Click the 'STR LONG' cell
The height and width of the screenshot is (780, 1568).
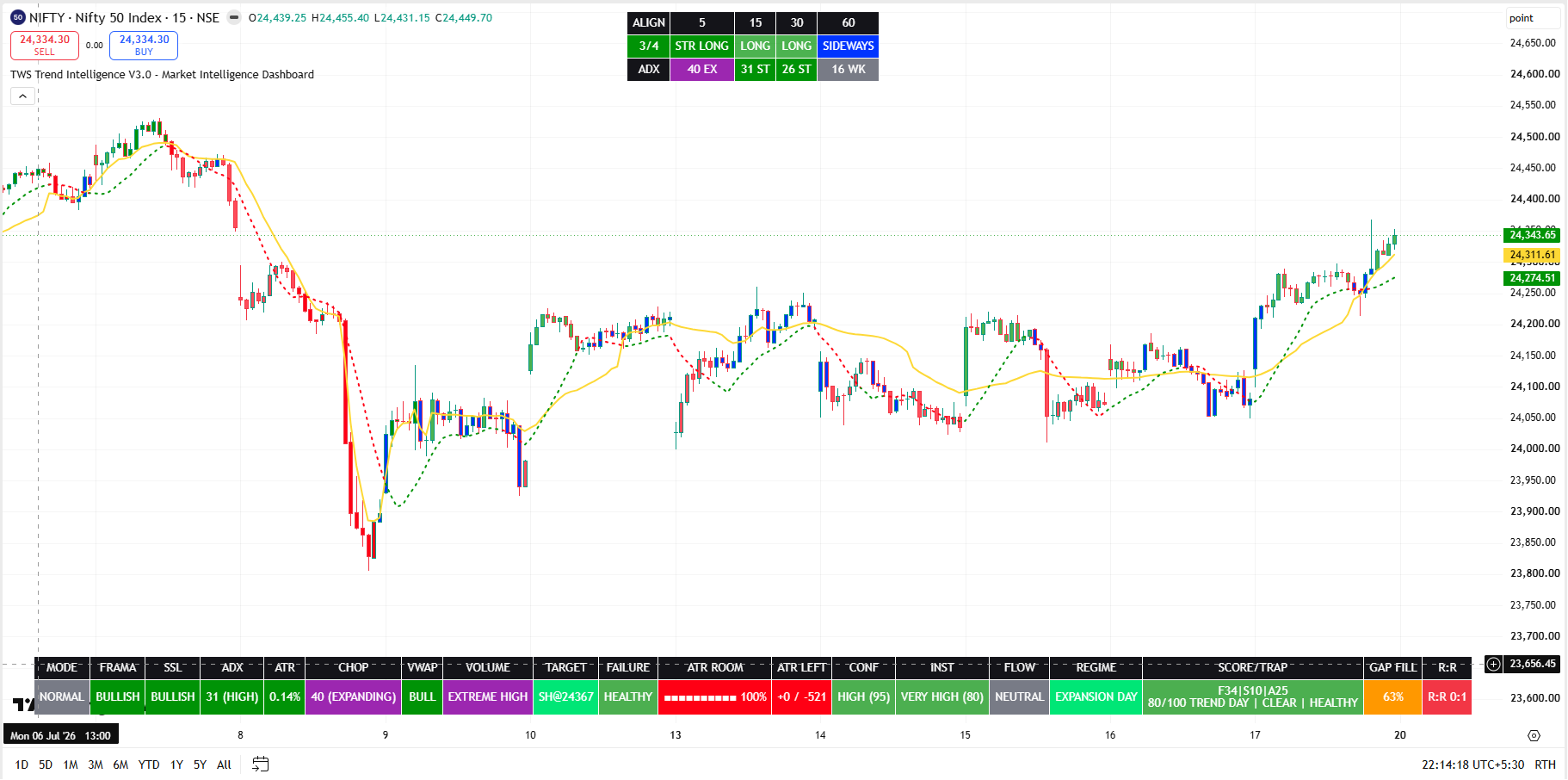click(701, 46)
